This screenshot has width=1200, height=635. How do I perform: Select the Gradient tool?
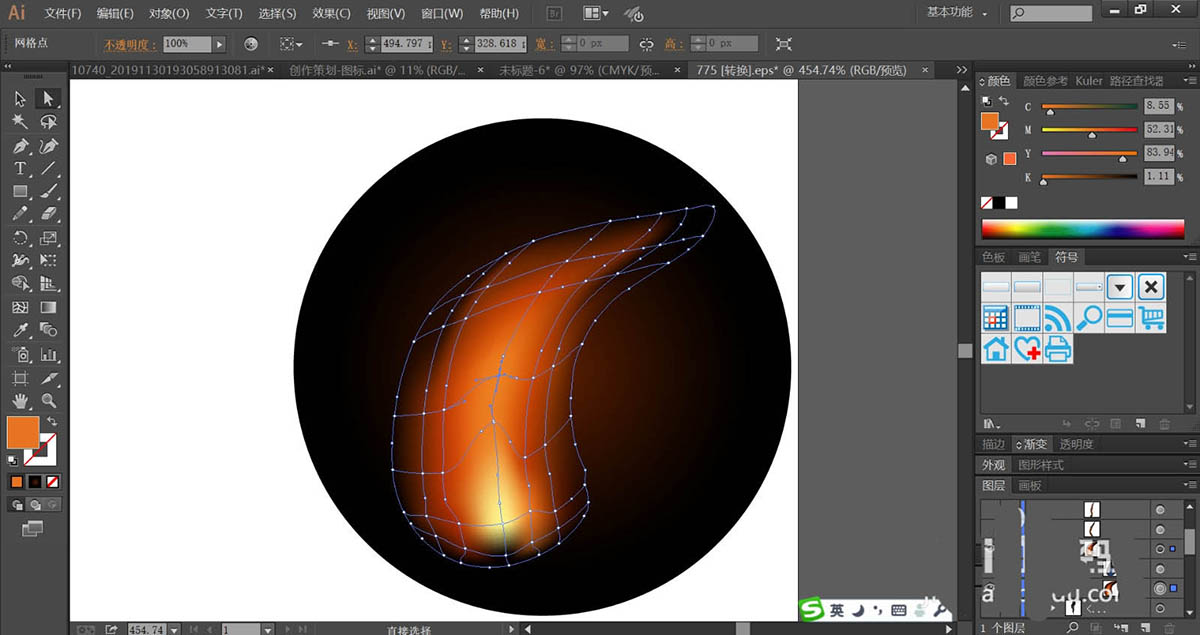tap(48, 307)
